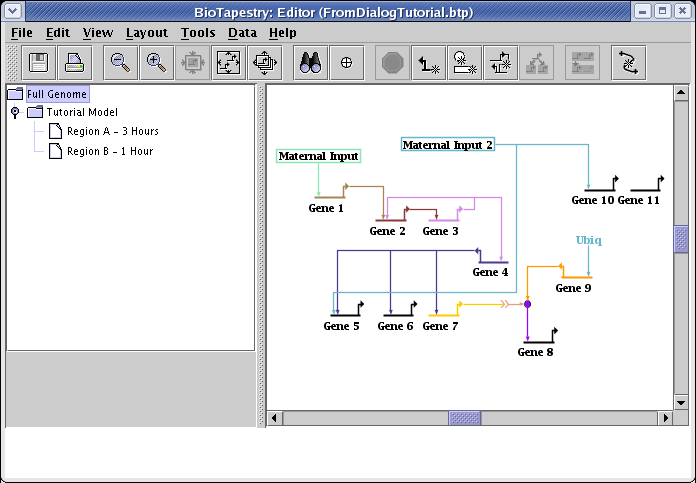The width and height of the screenshot is (696, 483).
Task: Select Region A - 3 Hours item
Action: click(x=112, y=131)
